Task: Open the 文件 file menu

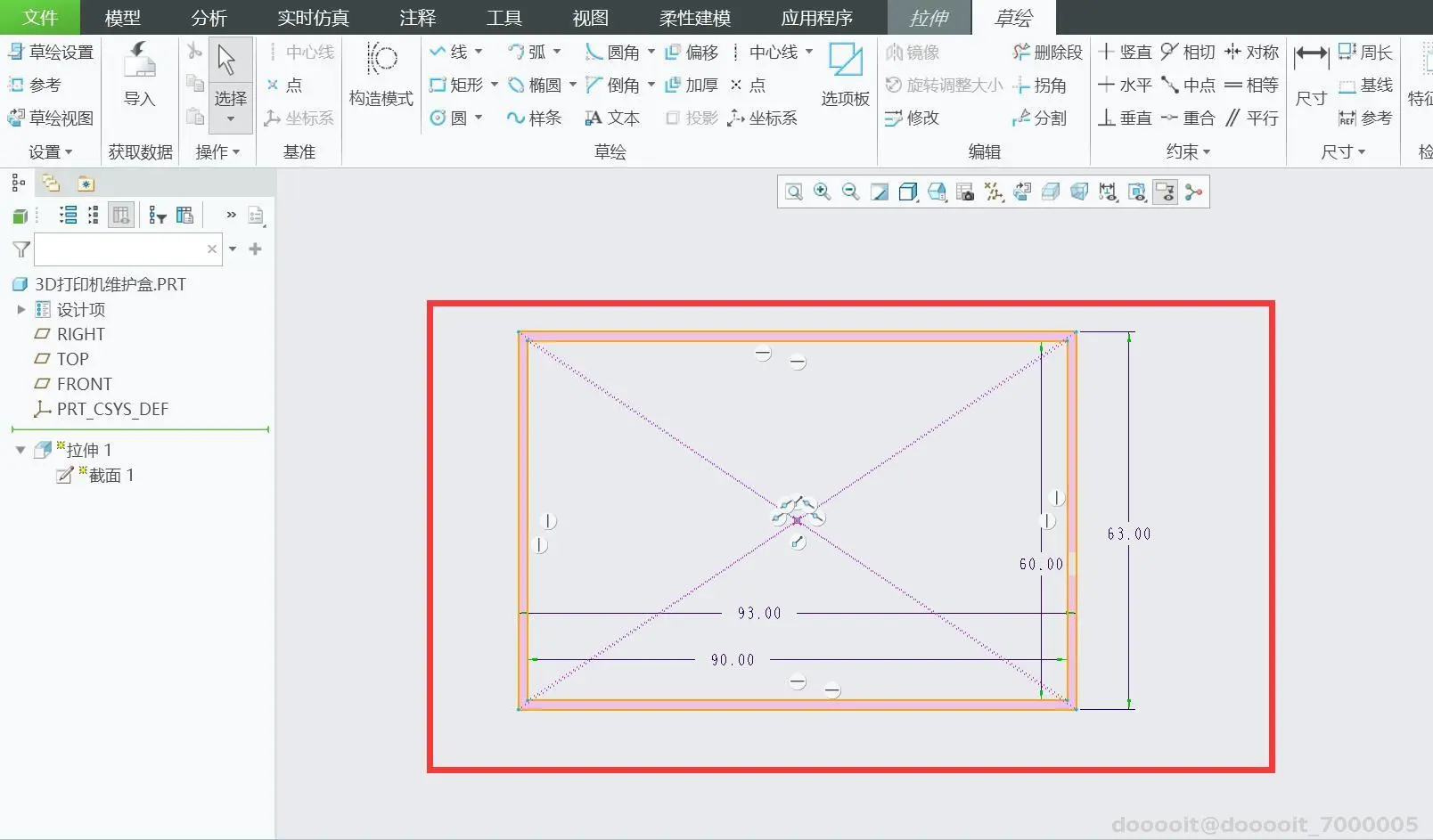Action: click(x=39, y=18)
